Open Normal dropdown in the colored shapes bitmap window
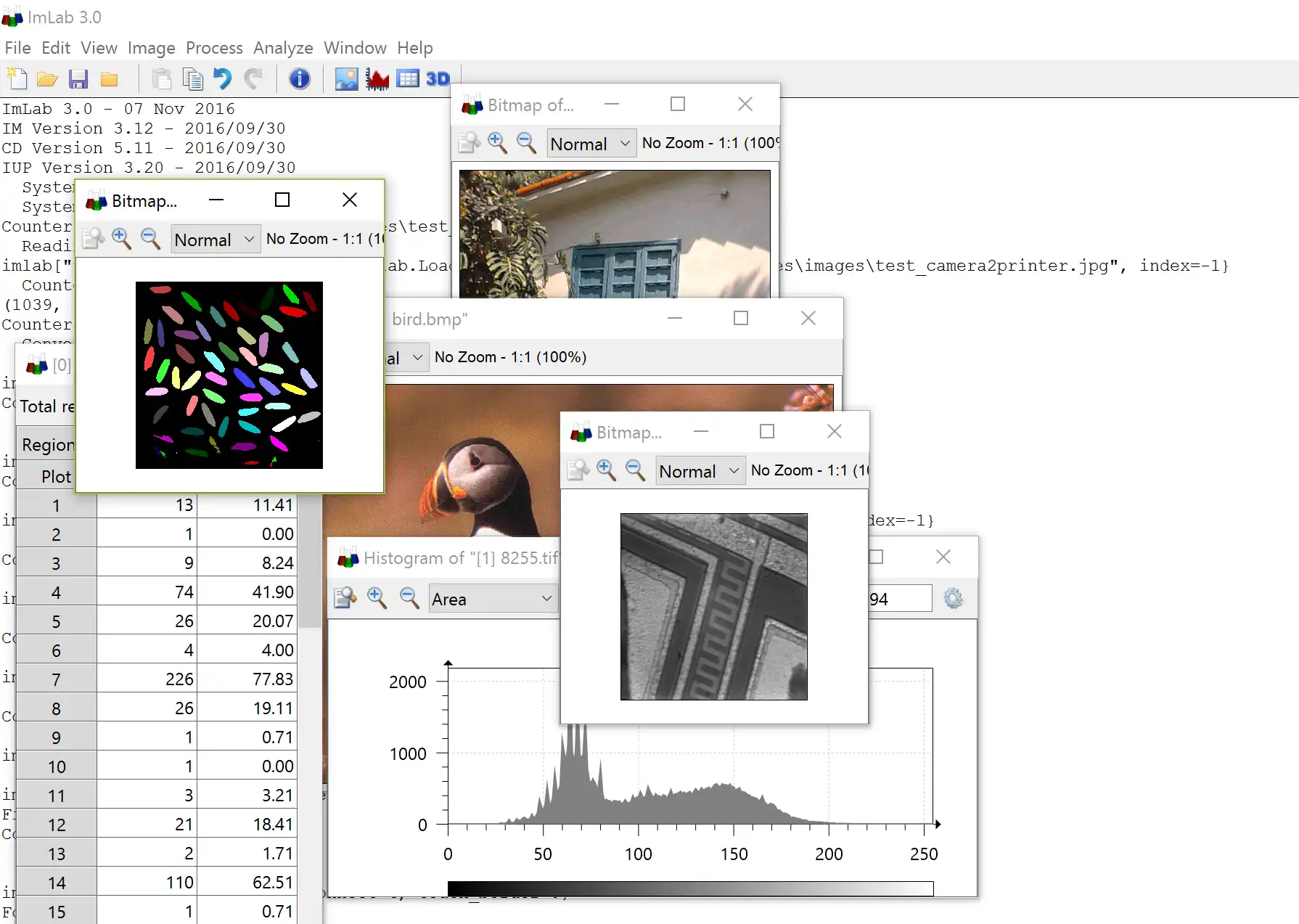Viewport: 1299px width, 924px height. (216, 240)
